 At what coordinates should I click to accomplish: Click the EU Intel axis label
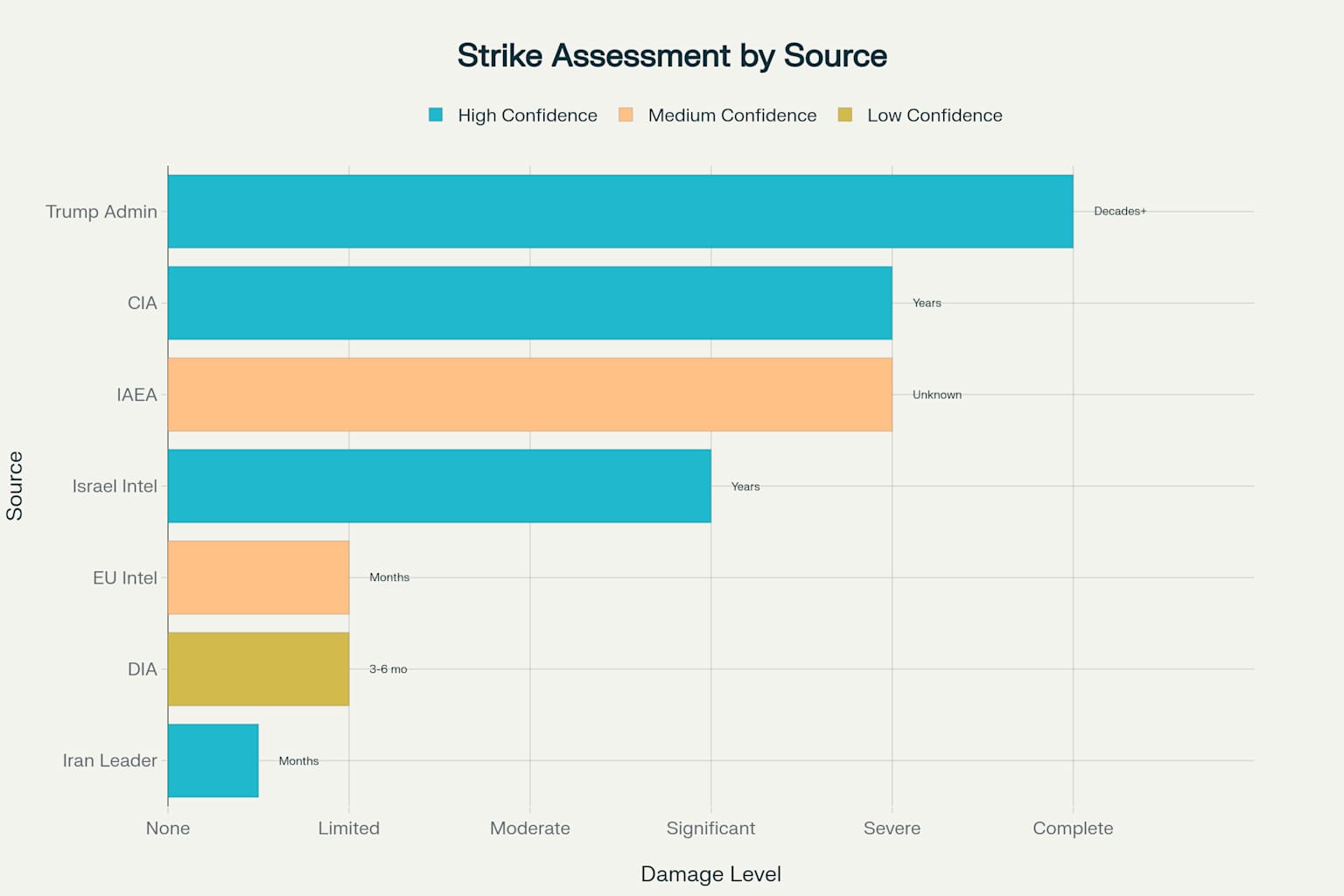[x=125, y=577]
